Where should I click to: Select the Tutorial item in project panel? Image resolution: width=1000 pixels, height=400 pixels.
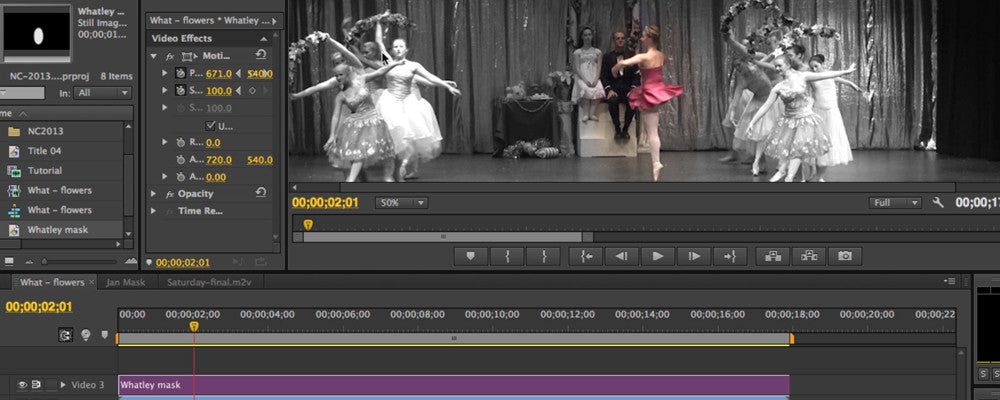(x=45, y=170)
